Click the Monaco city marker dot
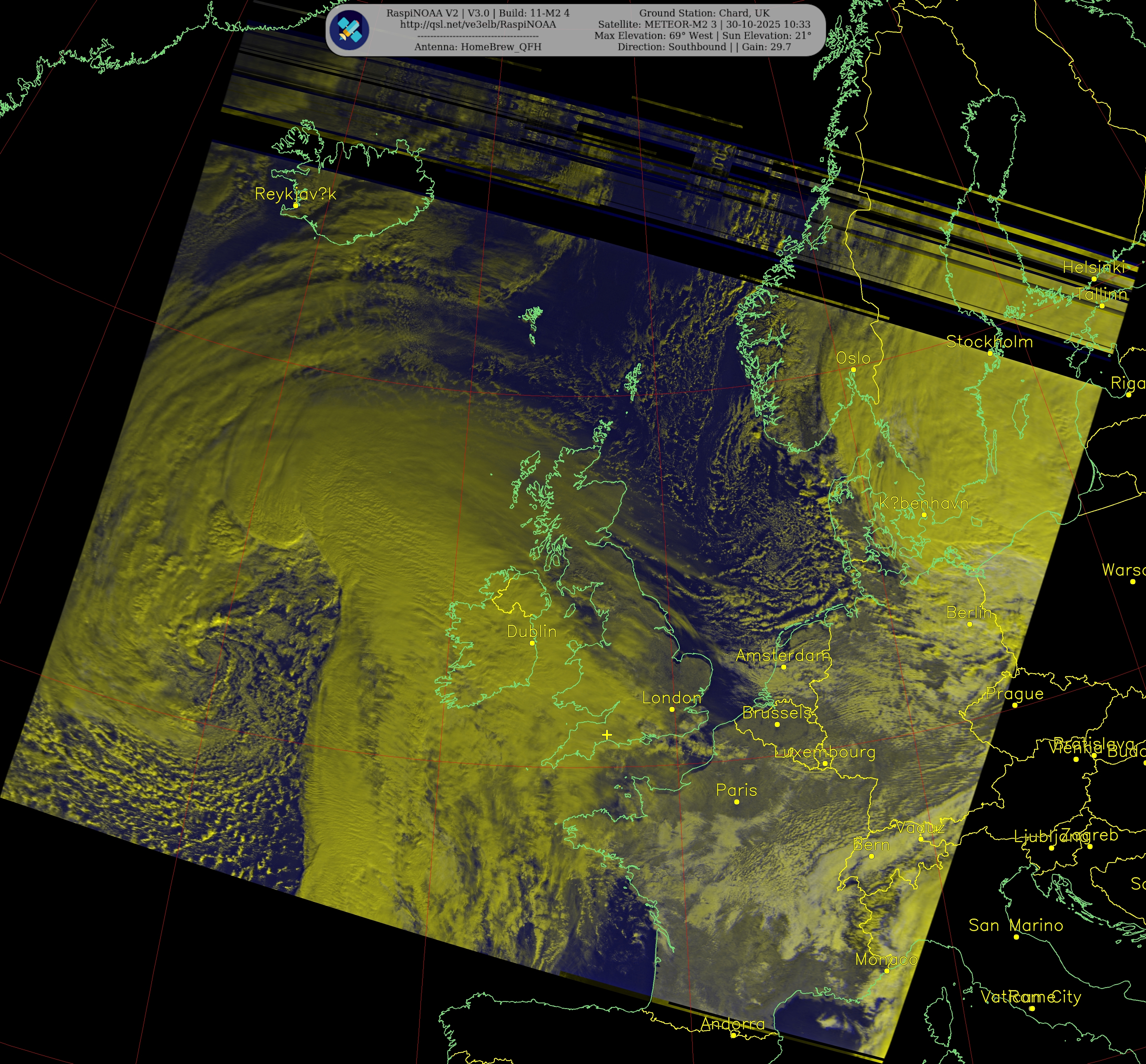Screen dimensions: 1146x1064 pos(887,971)
